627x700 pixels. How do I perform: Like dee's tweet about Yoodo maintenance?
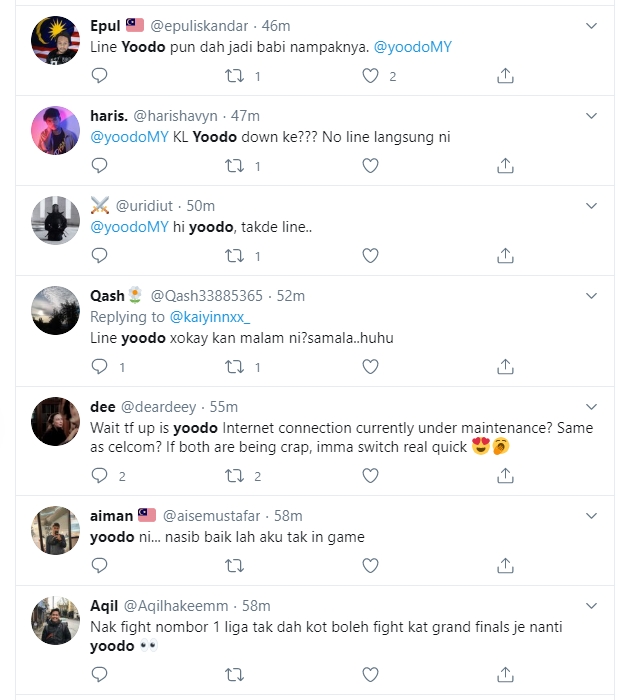click(x=371, y=476)
